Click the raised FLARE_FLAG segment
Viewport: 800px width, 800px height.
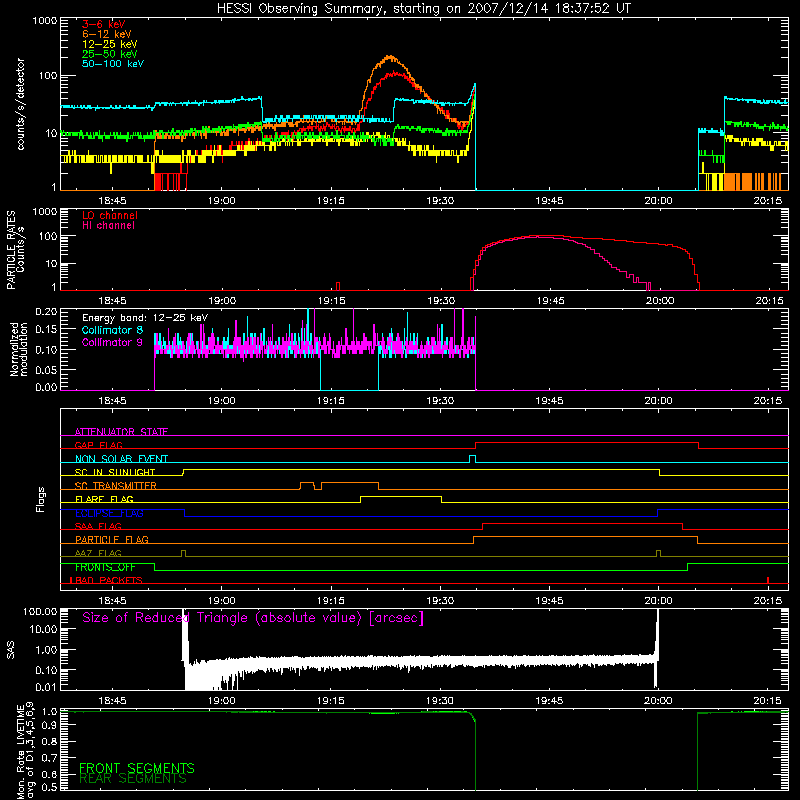pyautogui.click(x=401, y=496)
